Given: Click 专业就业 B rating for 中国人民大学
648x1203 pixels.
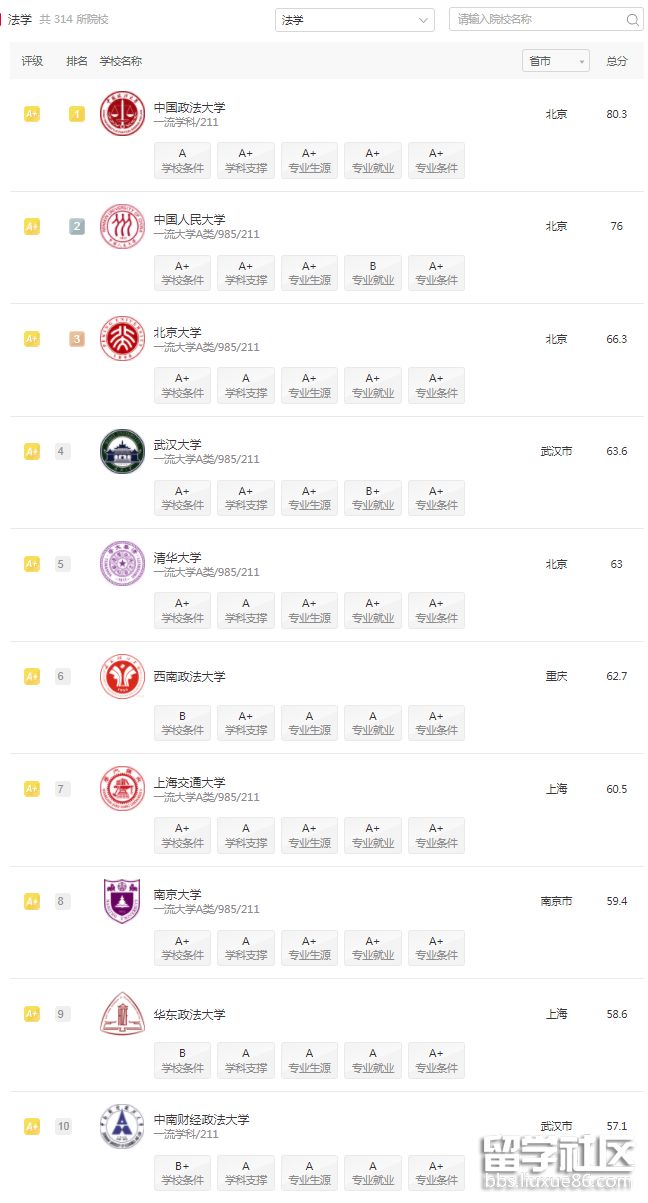Looking at the screenshot, I should click(372, 273).
